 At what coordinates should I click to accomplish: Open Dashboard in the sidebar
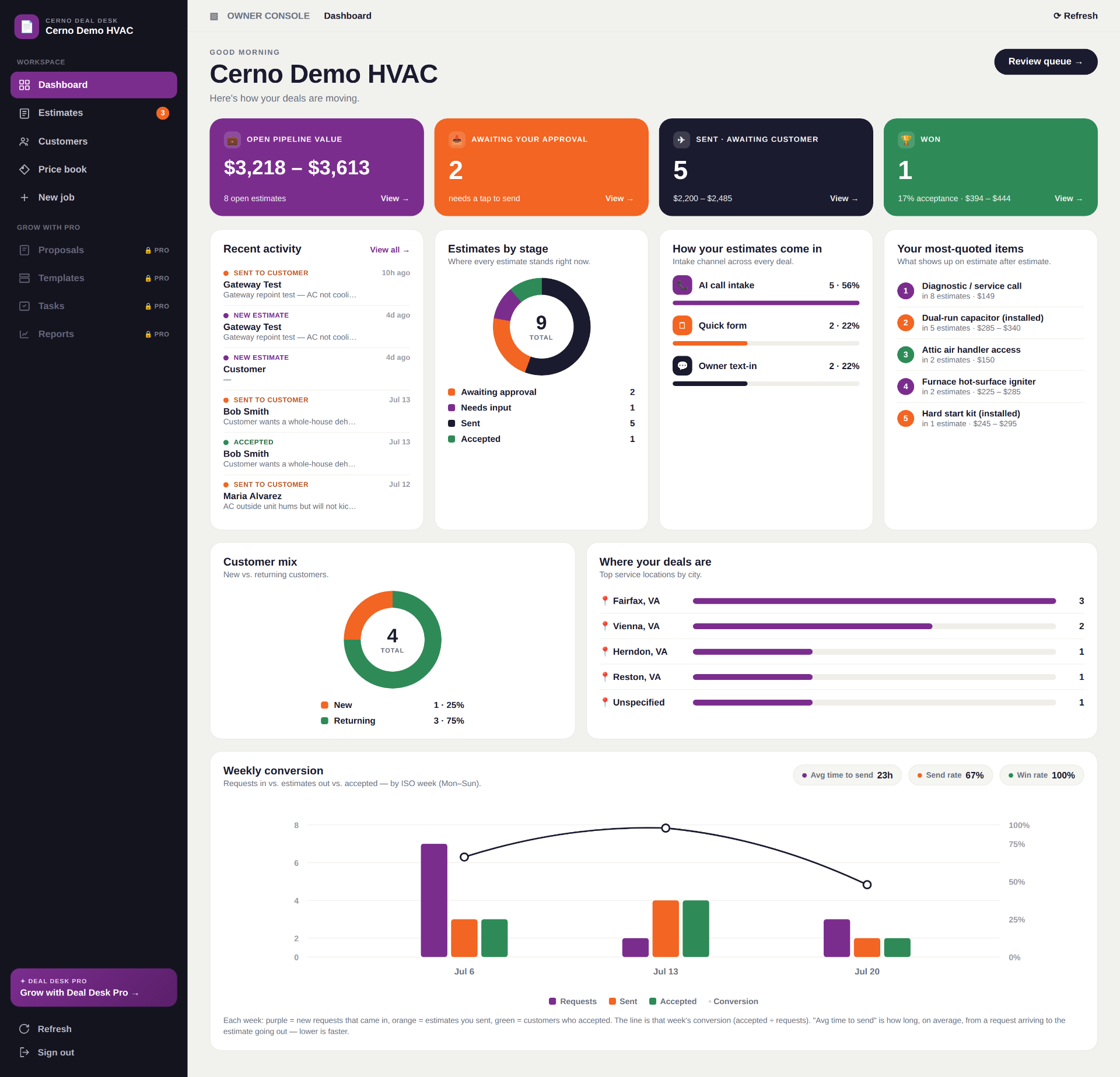(93, 85)
